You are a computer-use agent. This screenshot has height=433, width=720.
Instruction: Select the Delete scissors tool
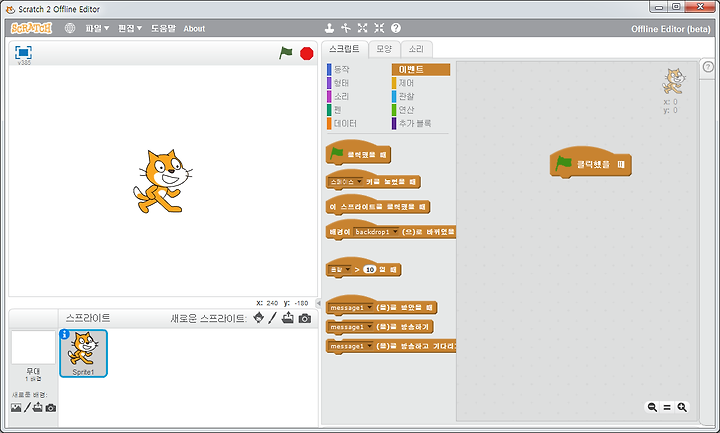tap(346, 28)
